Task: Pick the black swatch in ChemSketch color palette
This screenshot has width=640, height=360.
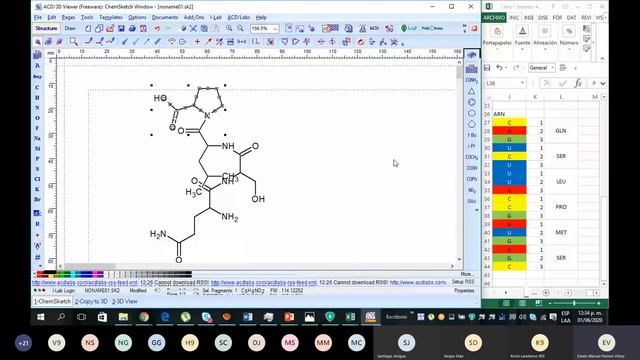Action: (49, 272)
